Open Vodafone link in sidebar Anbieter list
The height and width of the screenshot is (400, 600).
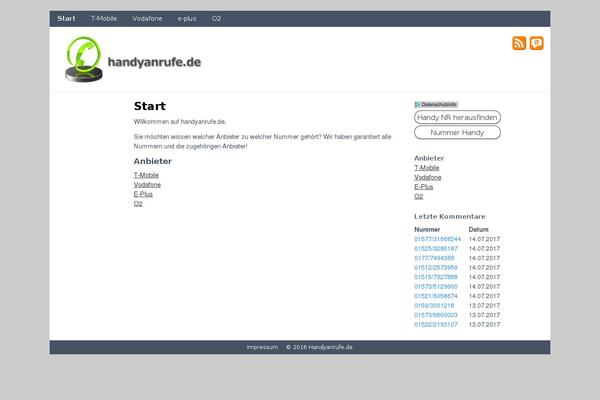[x=428, y=177]
